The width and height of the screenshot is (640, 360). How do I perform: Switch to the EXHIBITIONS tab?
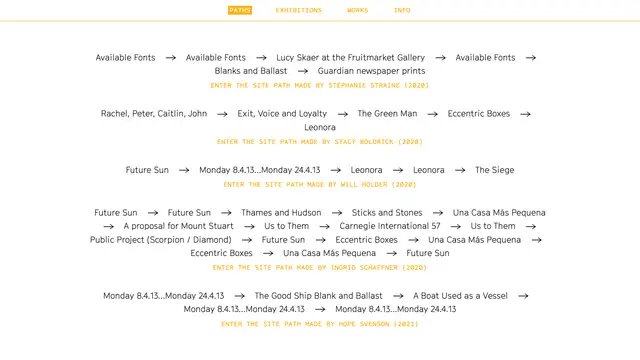pos(299,10)
